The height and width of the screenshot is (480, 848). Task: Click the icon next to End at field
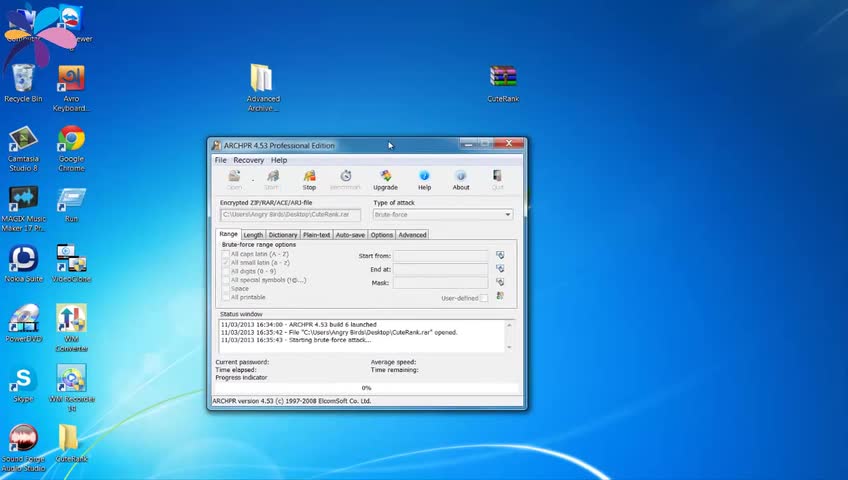pos(500,269)
